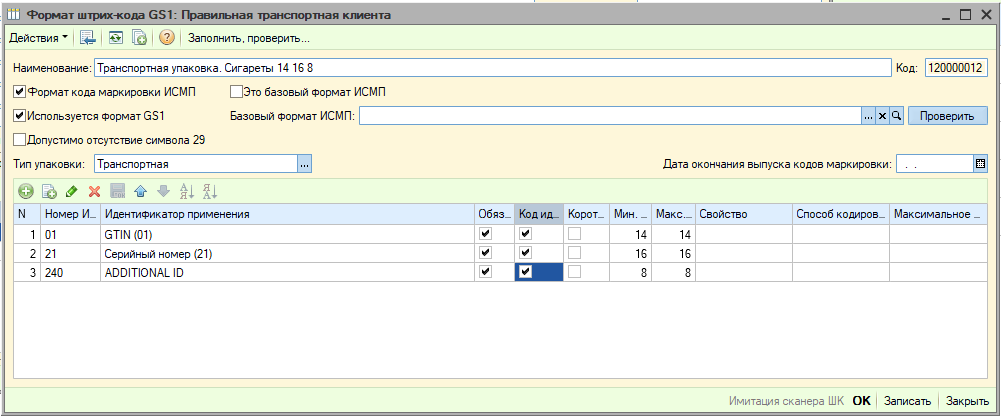Screen dimensions: 1001x418
Task: Enable Это базовый формат ИСМП checkbox
Action: [237, 92]
